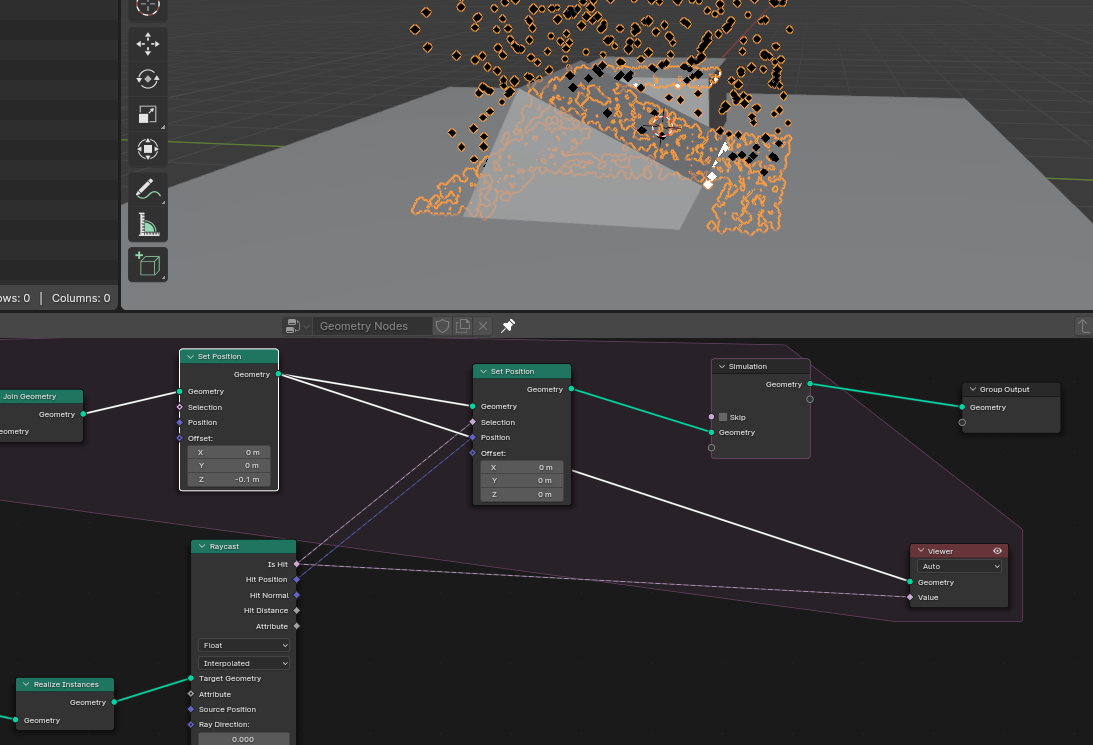The image size is (1093, 745).
Task: Open the Auto dropdown in Viewer node
Action: (959, 566)
